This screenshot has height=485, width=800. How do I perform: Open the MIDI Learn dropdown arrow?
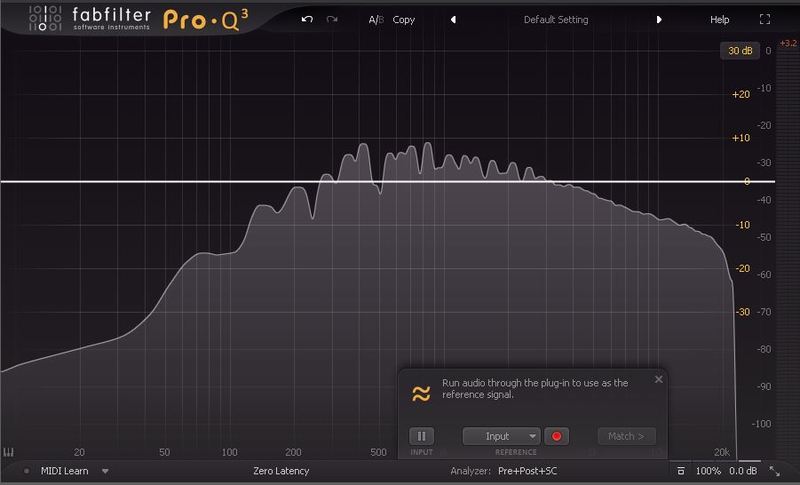click(105, 471)
